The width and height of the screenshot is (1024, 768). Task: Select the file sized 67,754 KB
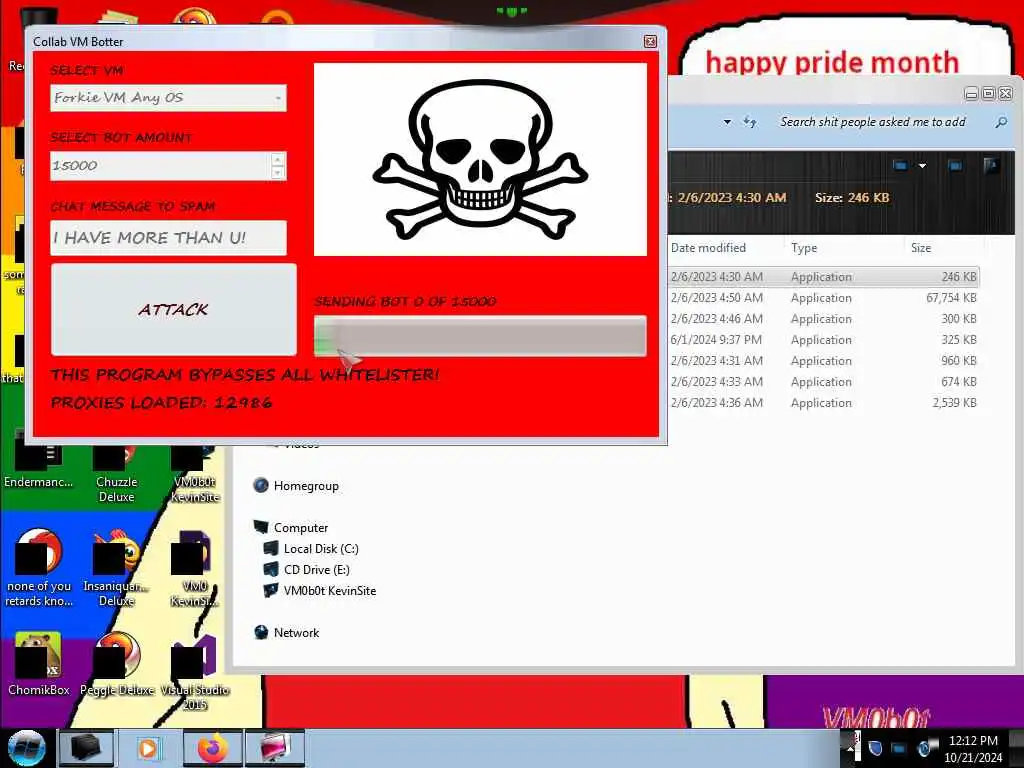824,298
